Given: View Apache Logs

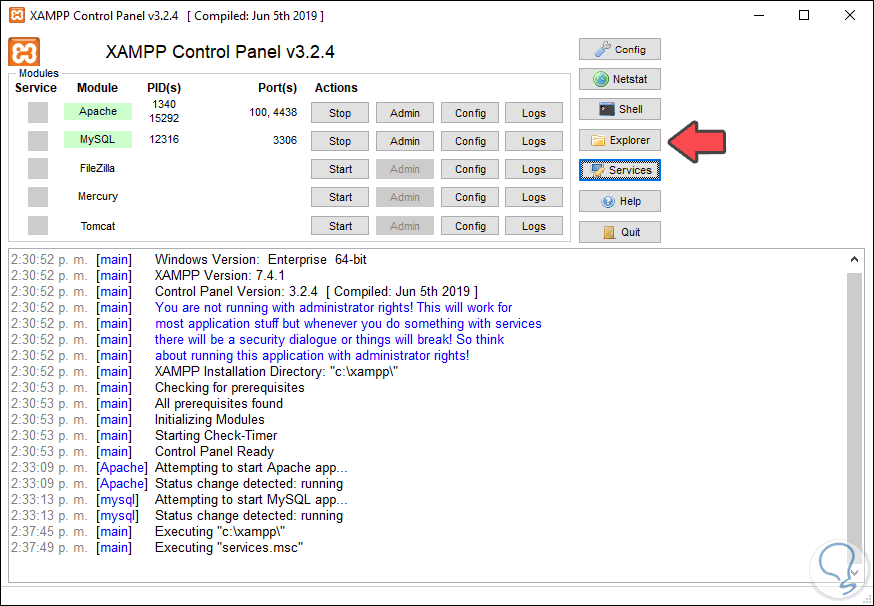Looking at the screenshot, I should (x=534, y=113).
